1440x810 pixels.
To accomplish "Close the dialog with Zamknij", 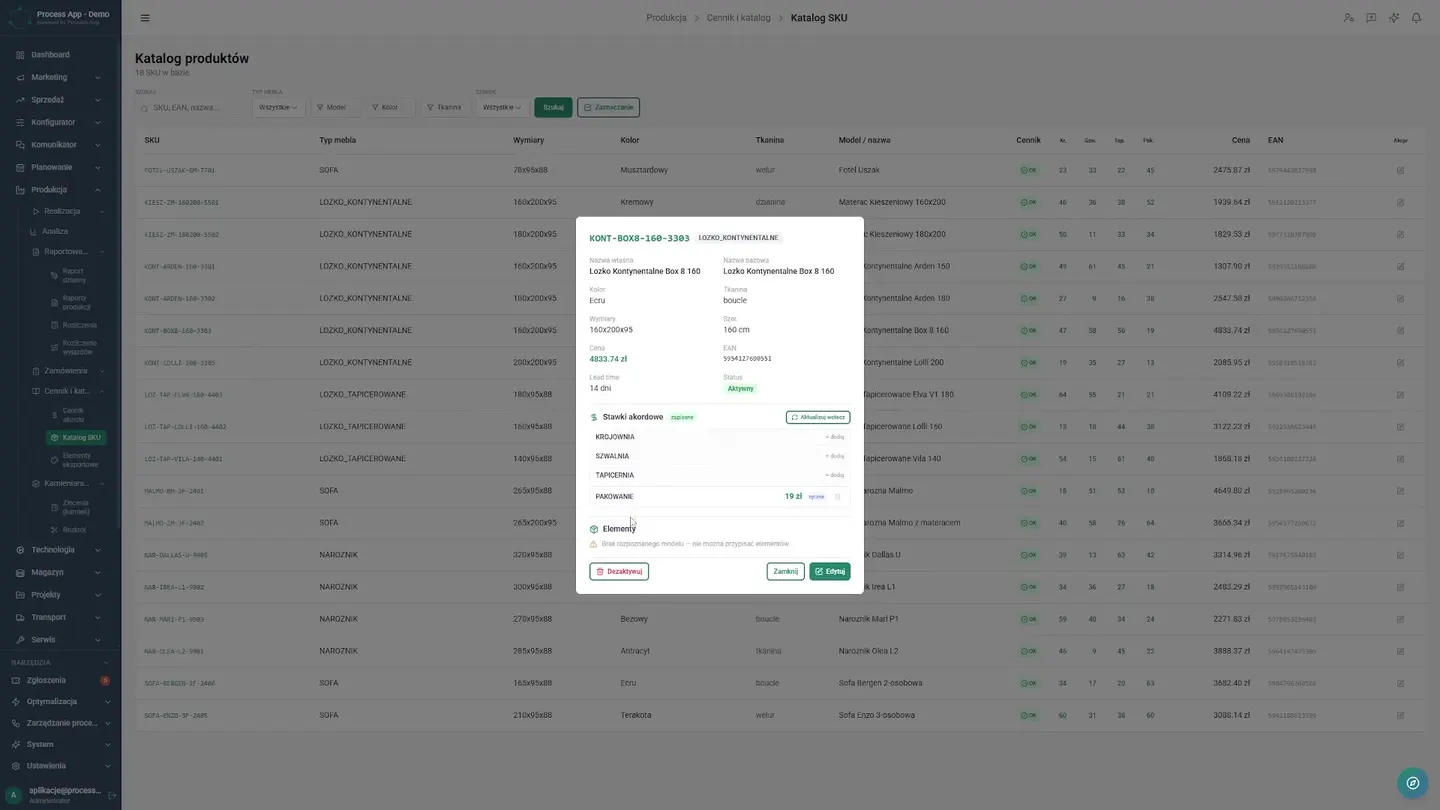I will tap(785, 572).
